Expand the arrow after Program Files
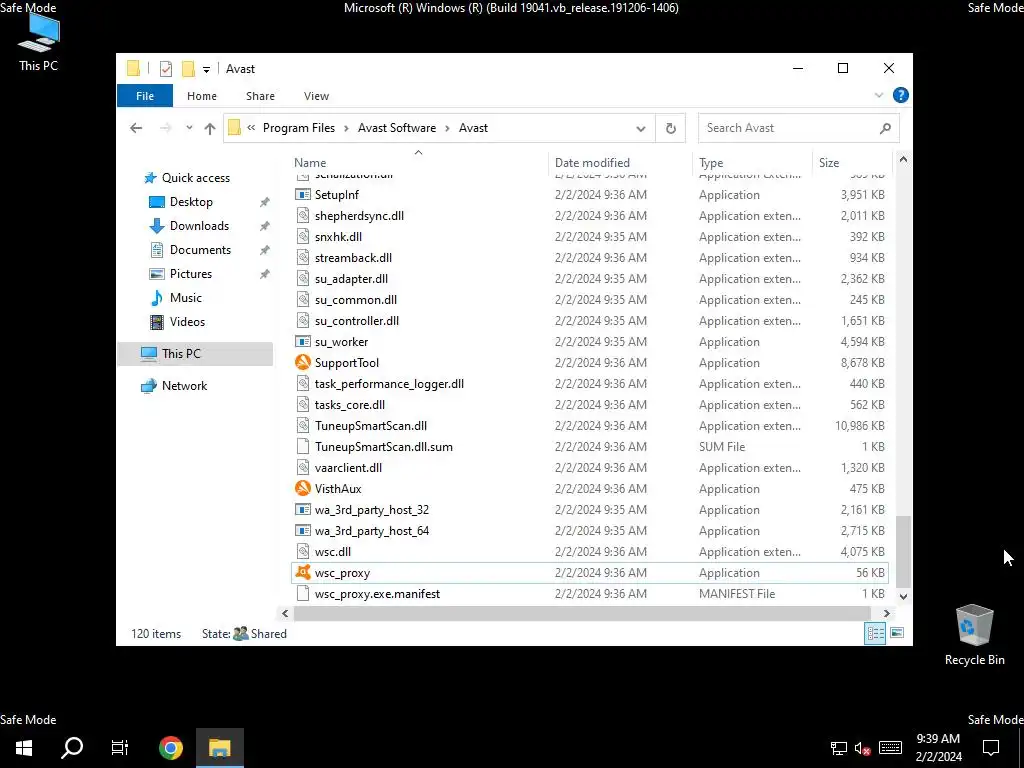 tap(346, 128)
